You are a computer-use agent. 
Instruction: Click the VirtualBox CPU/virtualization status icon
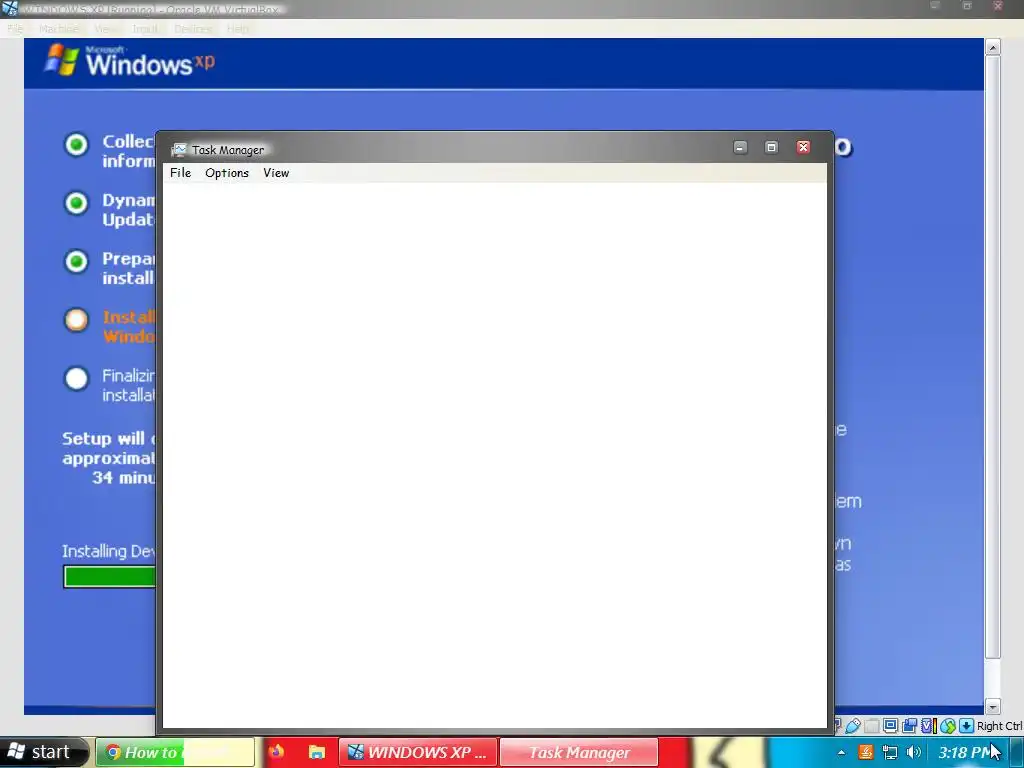(929, 726)
